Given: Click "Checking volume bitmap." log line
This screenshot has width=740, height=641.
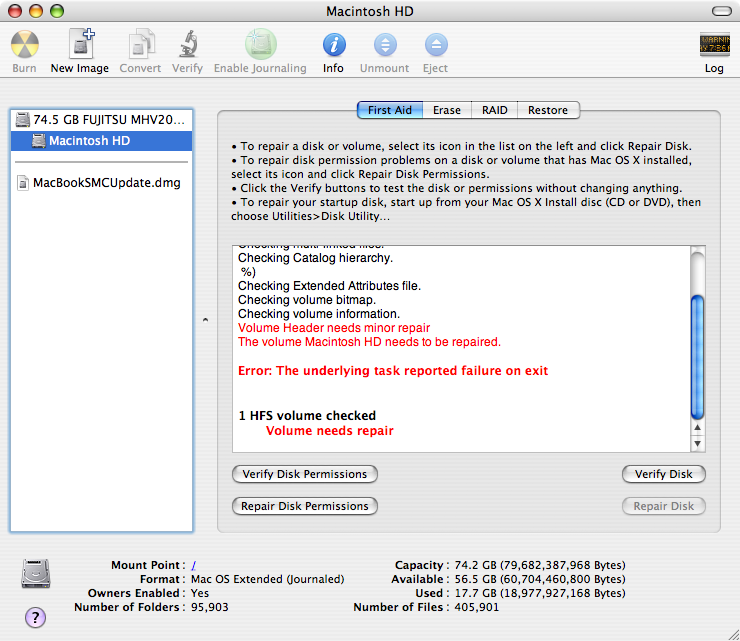Looking at the screenshot, I should (307, 300).
